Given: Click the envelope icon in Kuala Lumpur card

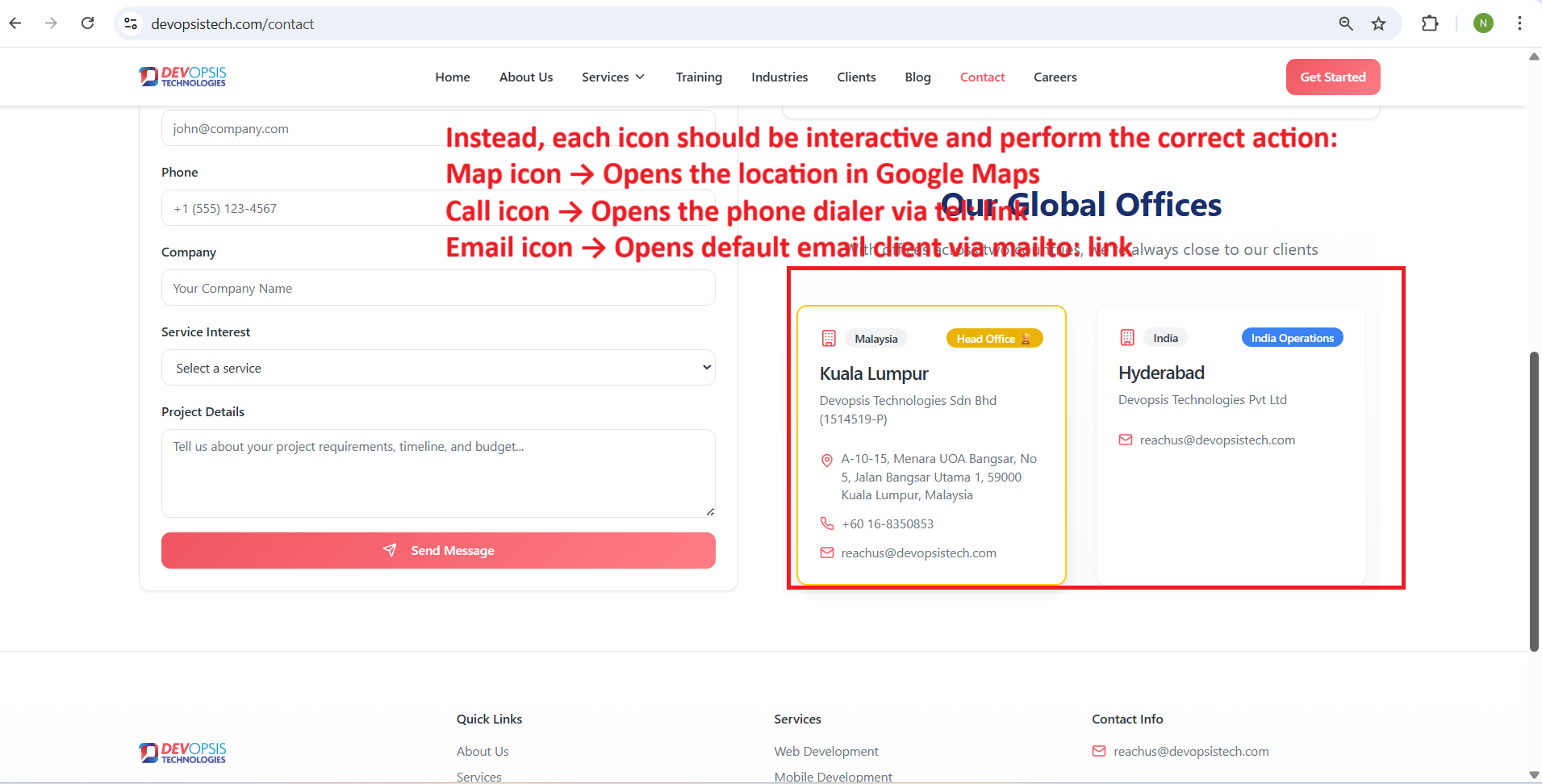Looking at the screenshot, I should 826,553.
